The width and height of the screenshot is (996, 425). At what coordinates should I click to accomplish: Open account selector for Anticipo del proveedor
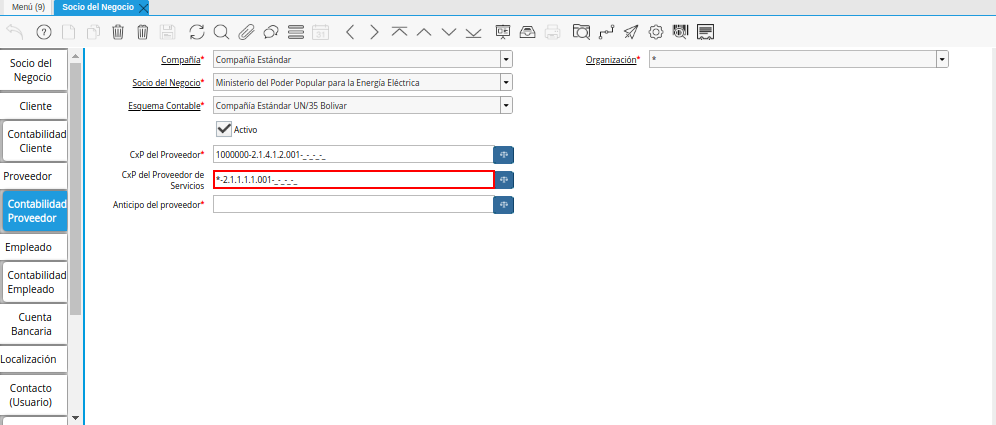tap(504, 205)
